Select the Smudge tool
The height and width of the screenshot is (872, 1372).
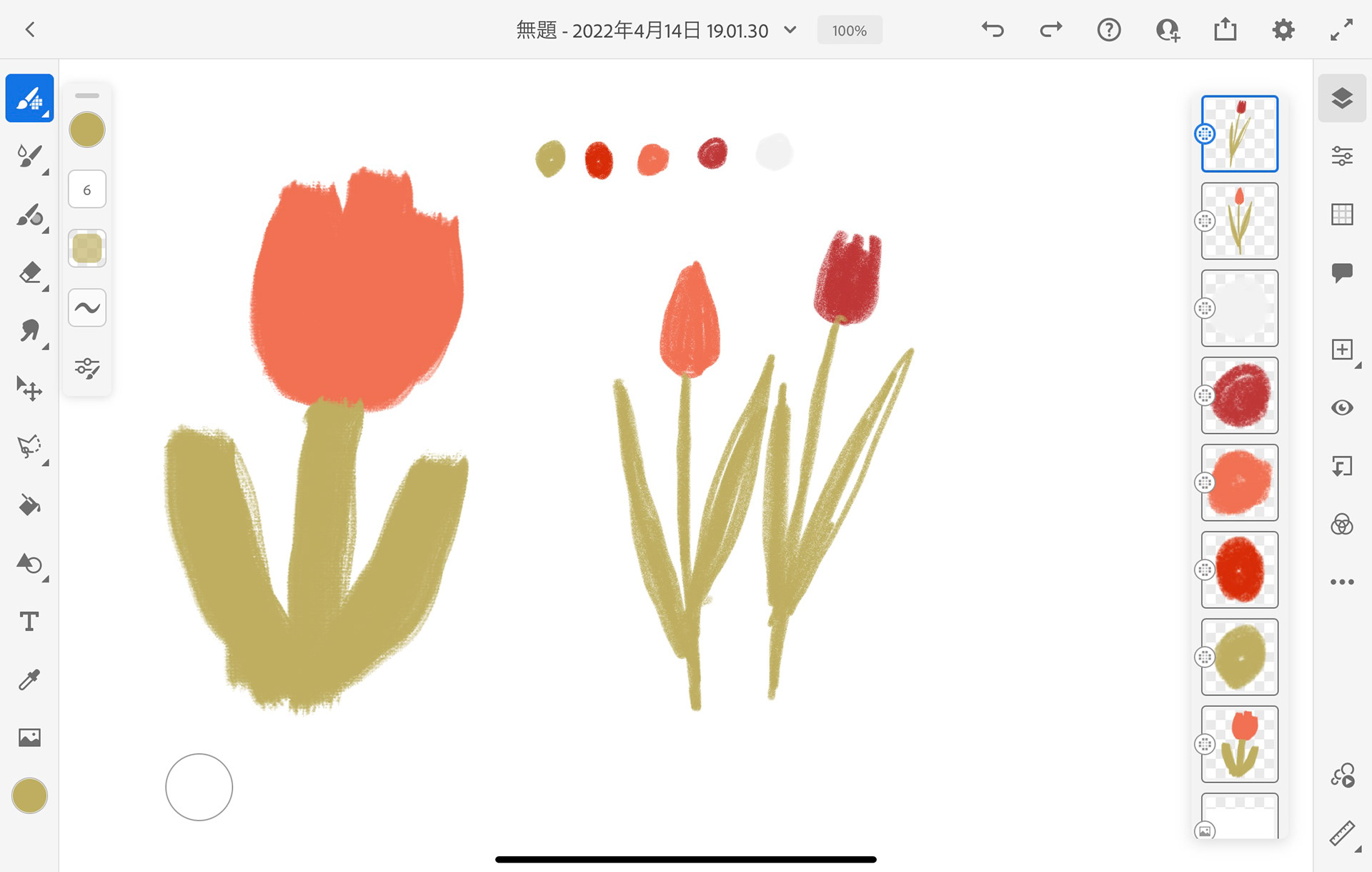(30, 331)
